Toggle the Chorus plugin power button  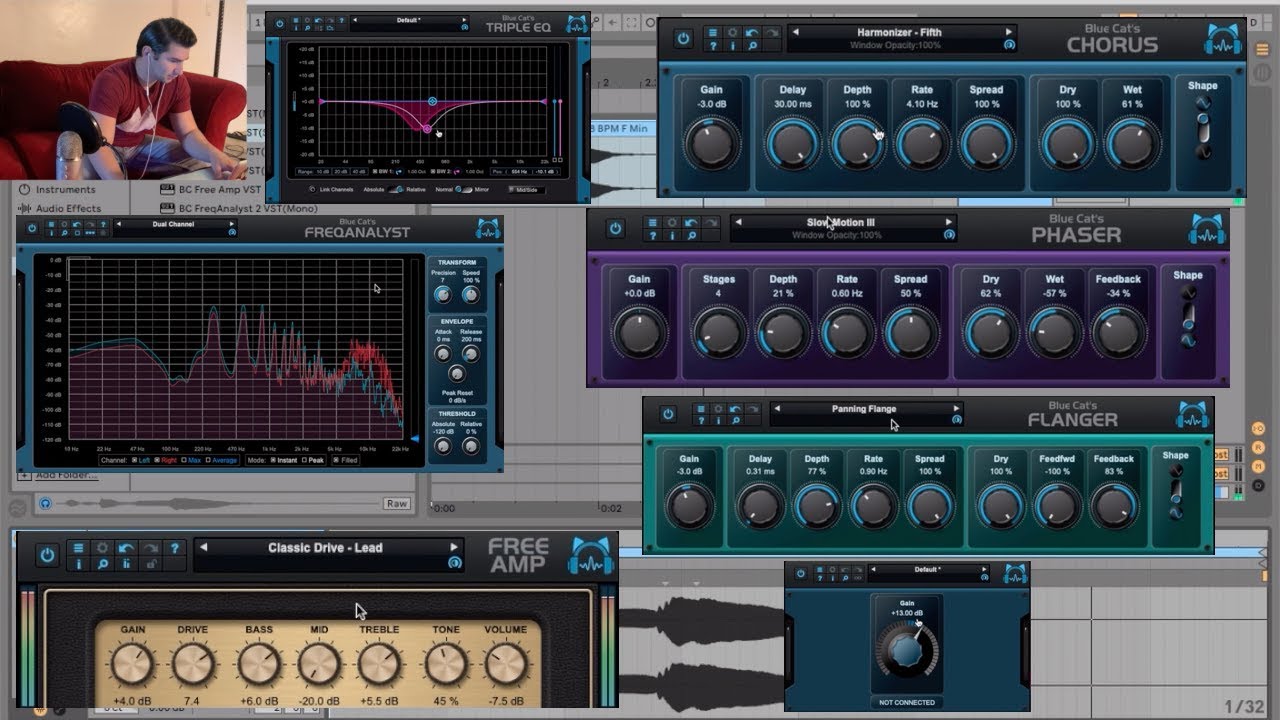click(683, 39)
